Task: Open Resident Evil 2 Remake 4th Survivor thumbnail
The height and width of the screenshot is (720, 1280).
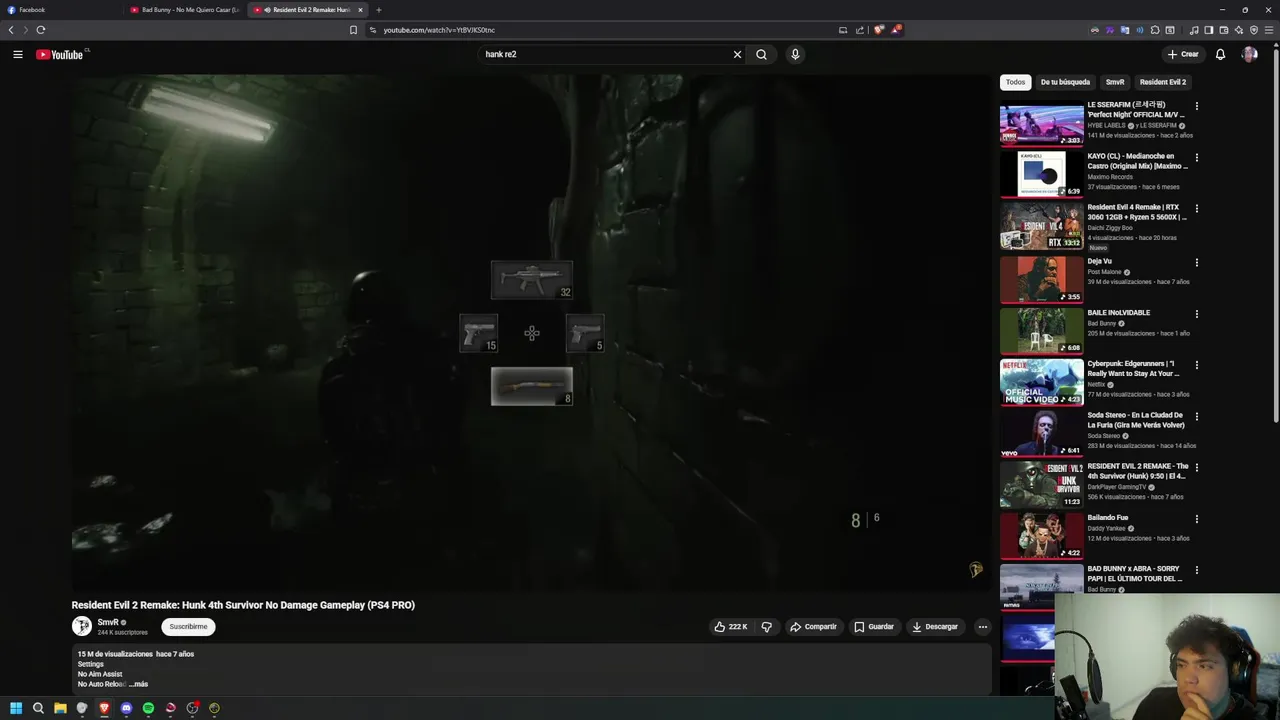Action: (1041, 484)
